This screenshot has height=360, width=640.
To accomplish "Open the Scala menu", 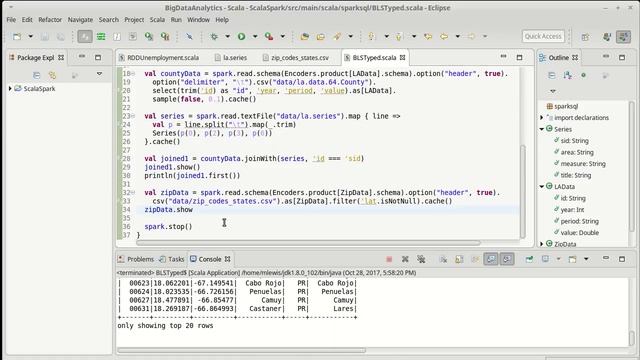I will click(157, 20).
